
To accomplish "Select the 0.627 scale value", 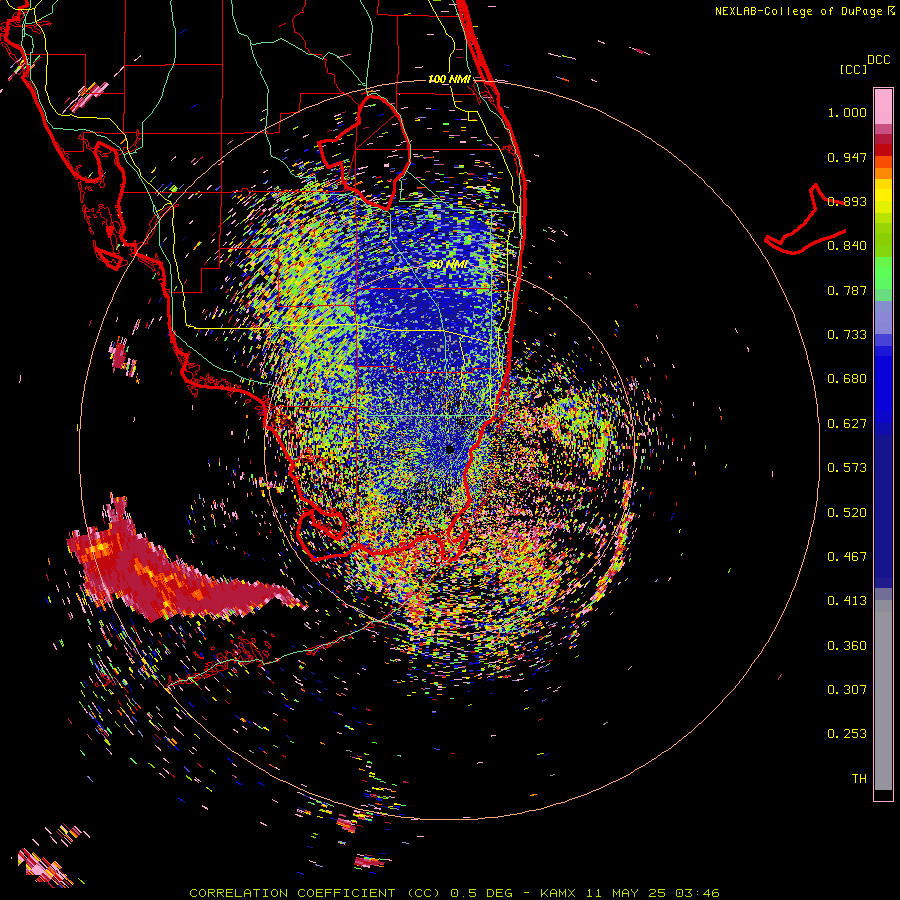I will tap(847, 424).
